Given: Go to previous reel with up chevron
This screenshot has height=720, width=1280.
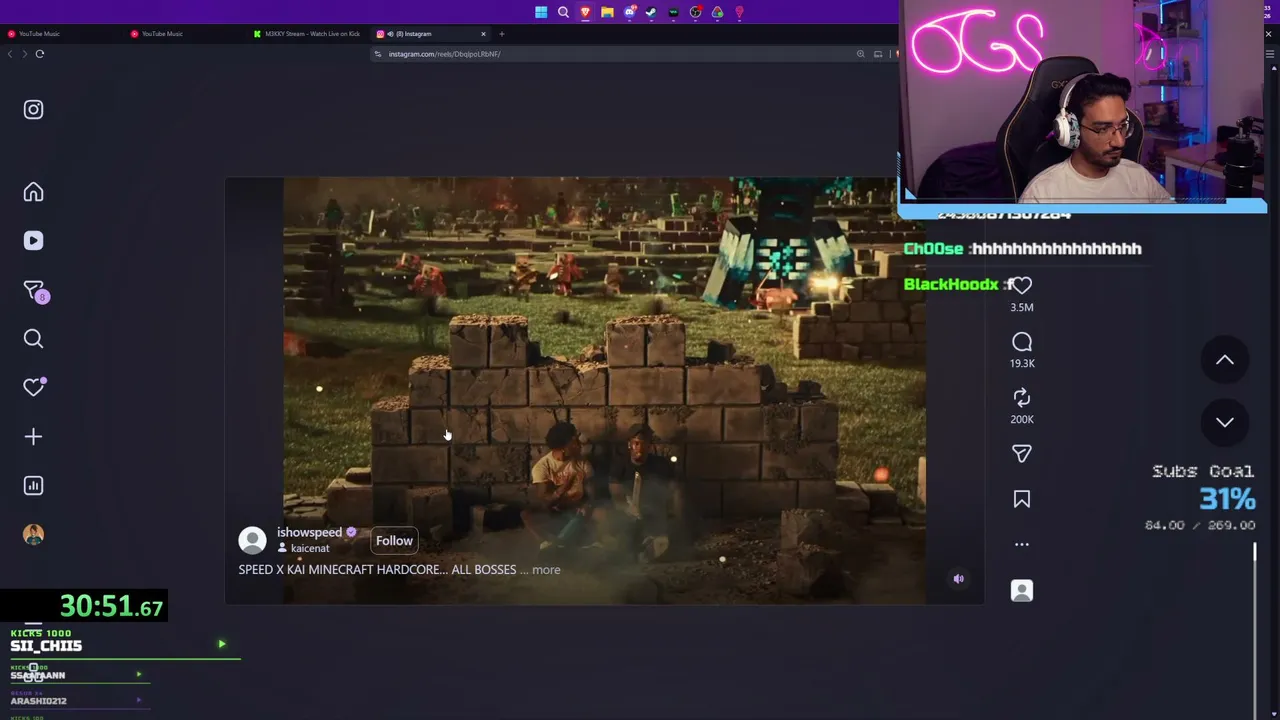Looking at the screenshot, I should 1224,360.
